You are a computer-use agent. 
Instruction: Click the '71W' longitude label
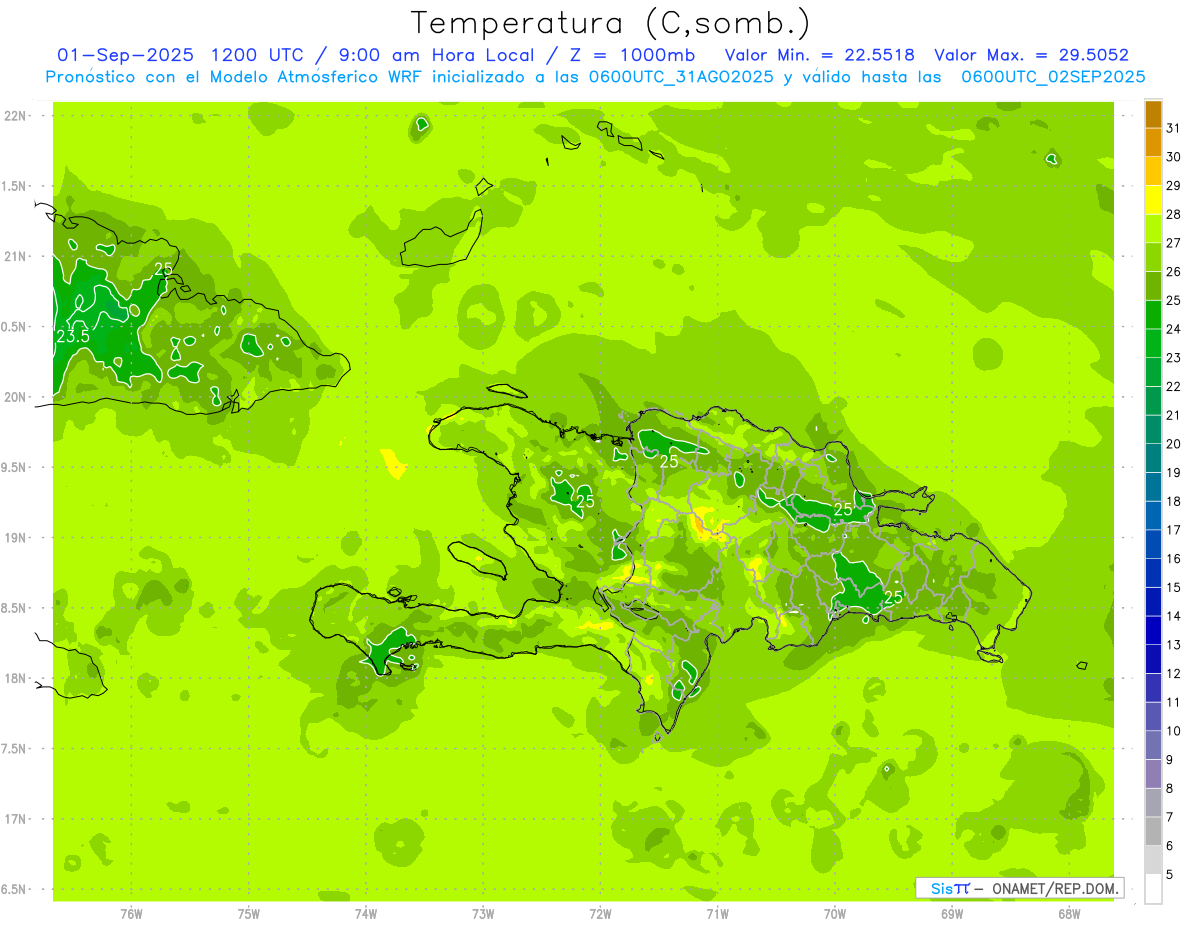[x=717, y=913]
